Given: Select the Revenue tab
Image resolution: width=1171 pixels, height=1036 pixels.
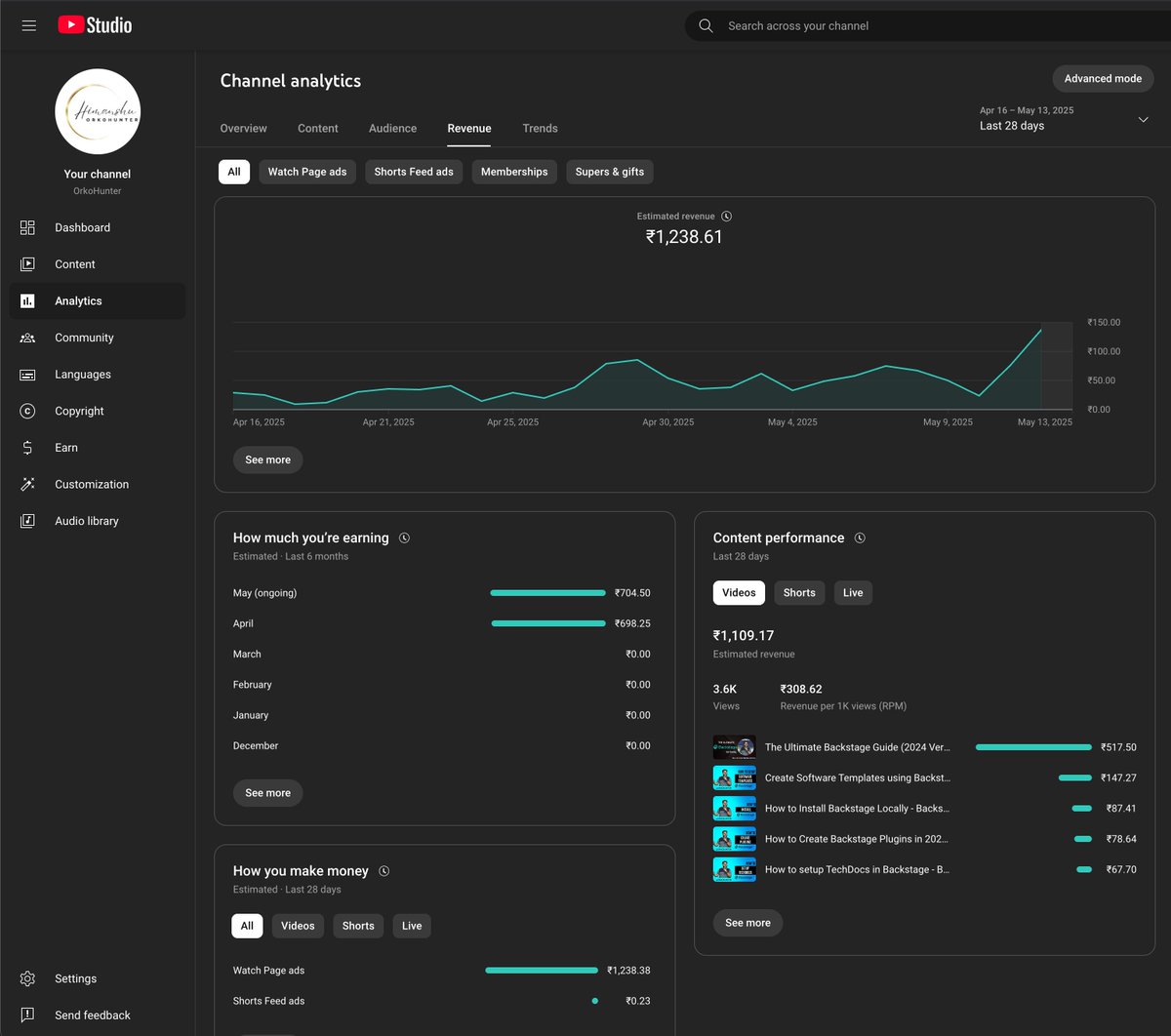Looking at the screenshot, I should point(469,128).
